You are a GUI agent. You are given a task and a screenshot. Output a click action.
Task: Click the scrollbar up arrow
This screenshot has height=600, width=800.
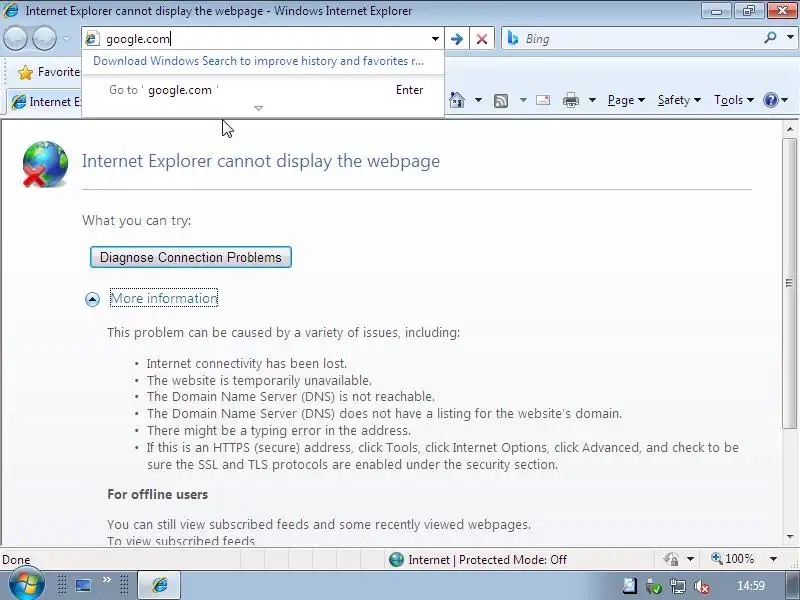tap(790, 129)
